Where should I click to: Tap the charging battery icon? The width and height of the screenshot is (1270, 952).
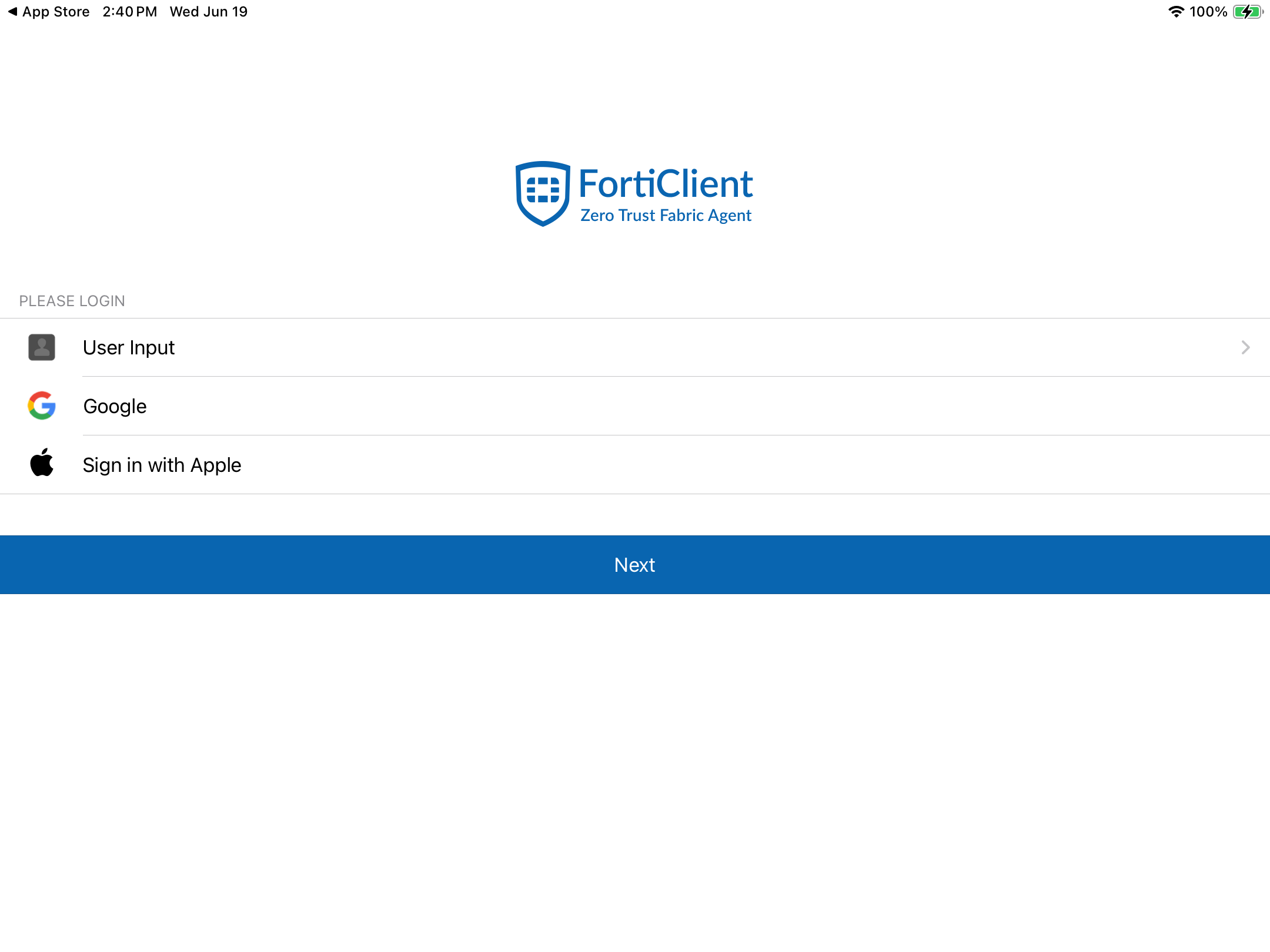pos(1248,12)
